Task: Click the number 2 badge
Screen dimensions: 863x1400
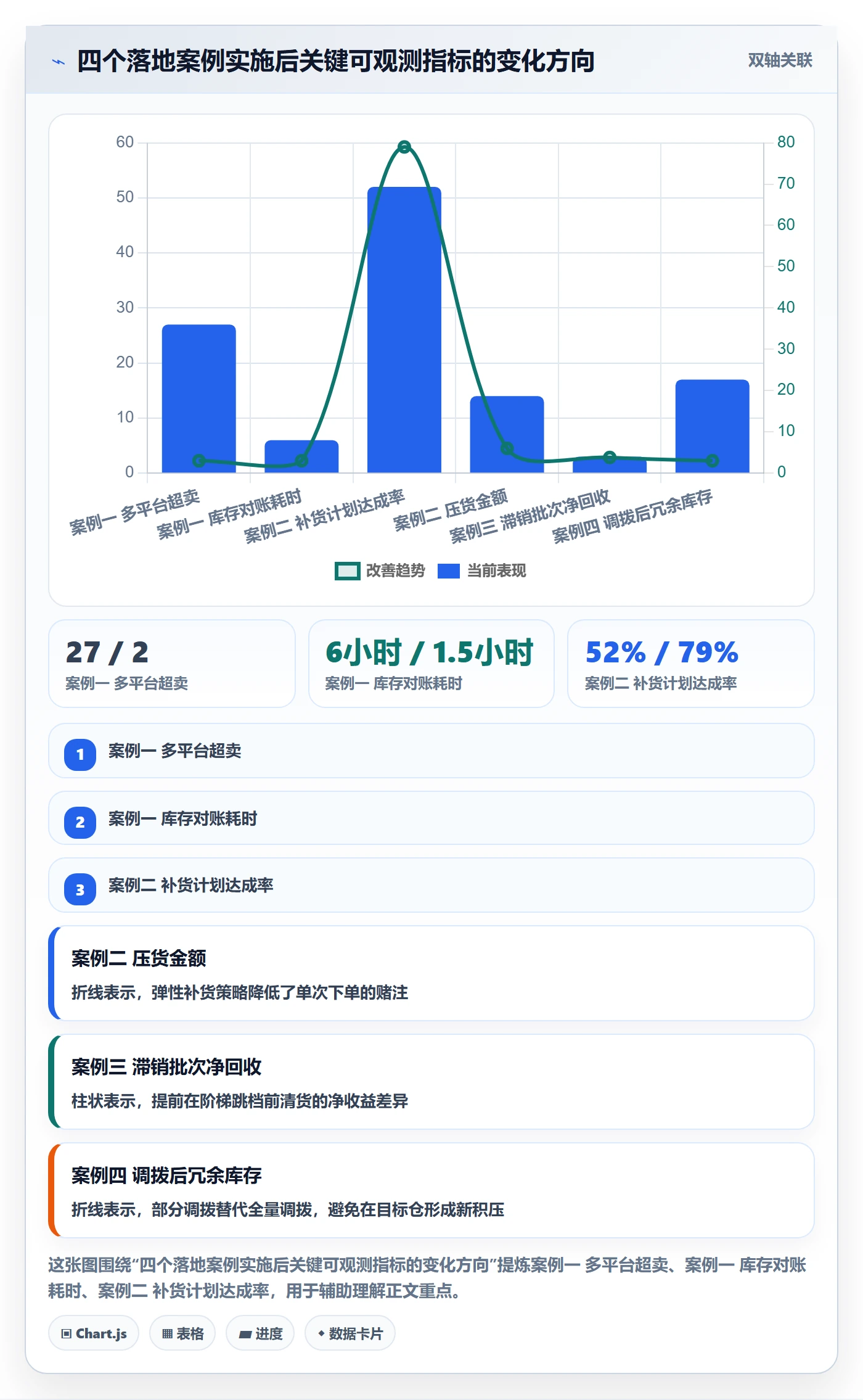Action: 80,822
